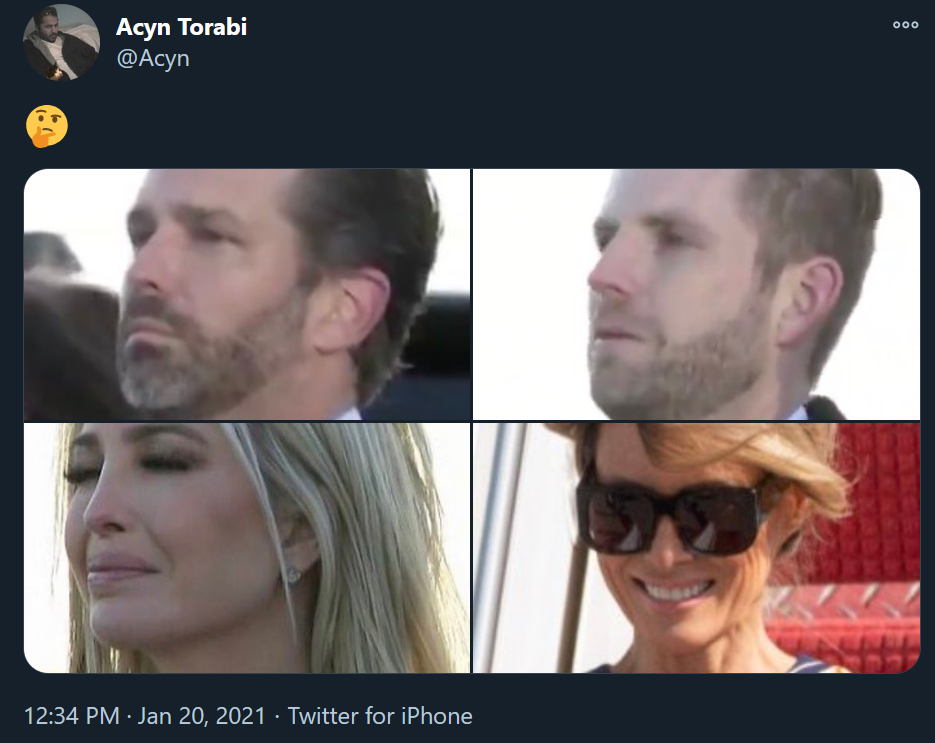Click the Jan 20, 2021 date text

202,716
